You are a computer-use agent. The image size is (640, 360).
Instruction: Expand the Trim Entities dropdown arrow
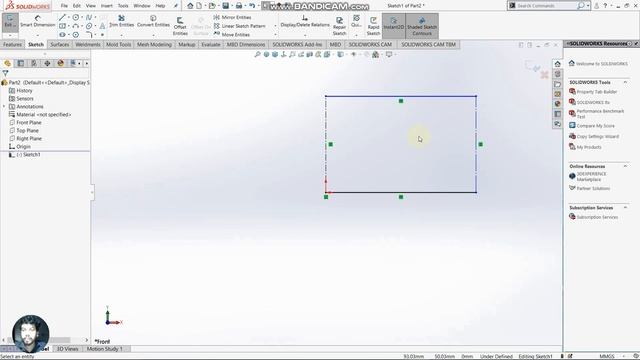pyautogui.click(x=121, y=35)
